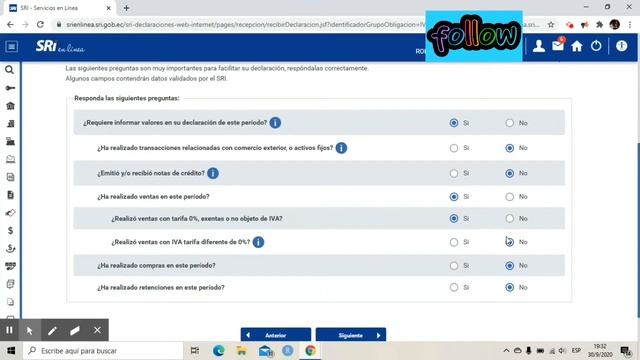Open Chrome from taskbar

310,351
